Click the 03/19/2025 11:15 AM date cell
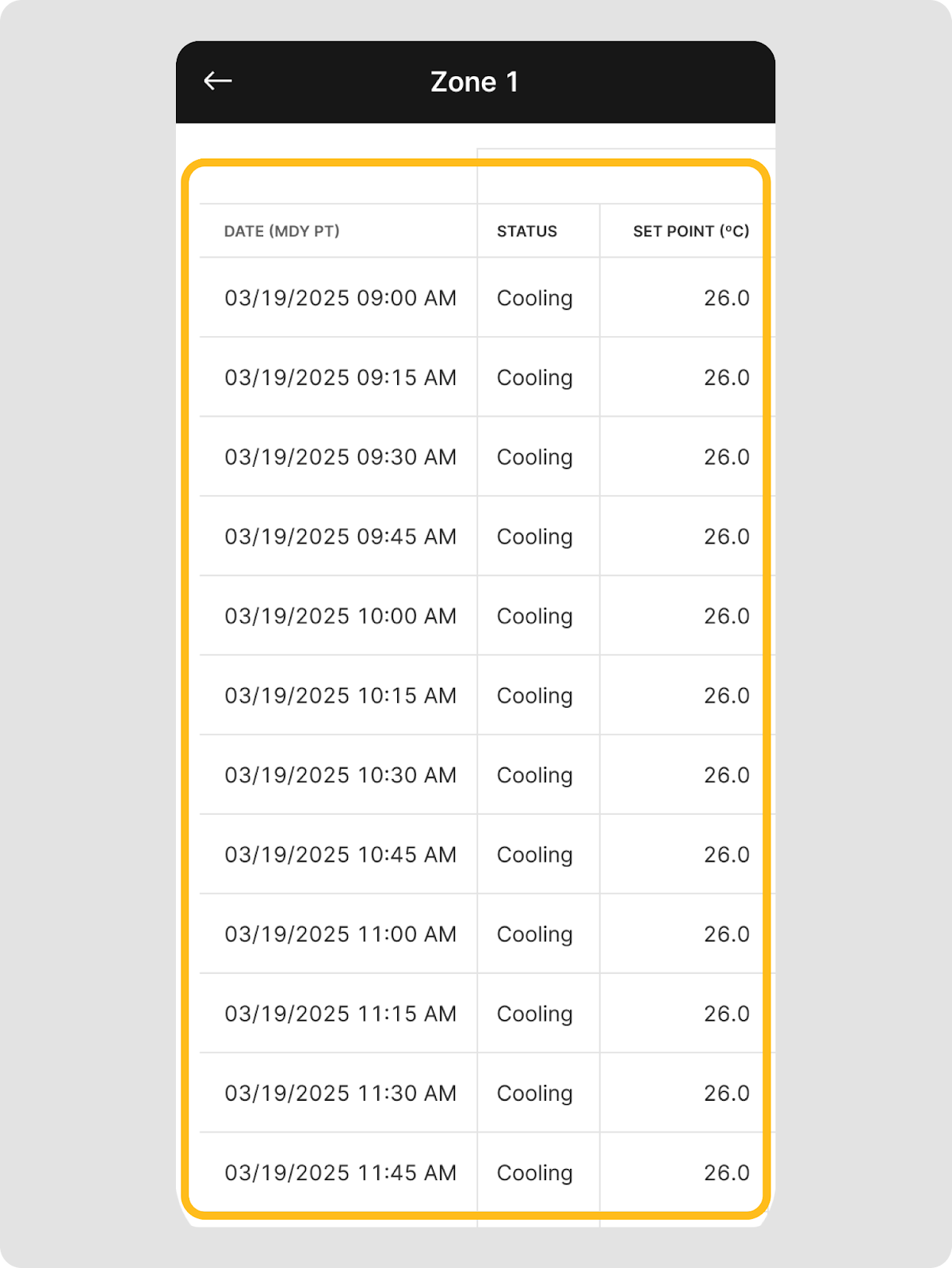The height and width of the screenshot is (1268, 952). coord(340,1014)
